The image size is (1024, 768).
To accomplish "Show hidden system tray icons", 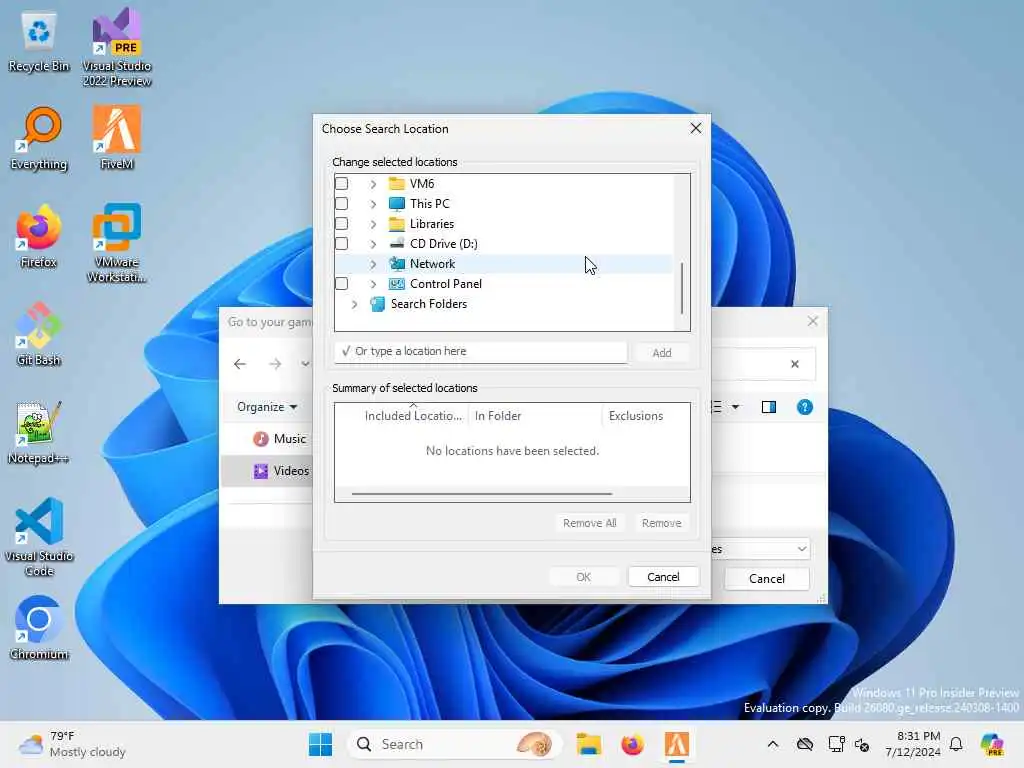I will pyautogui.click(x=773, y=744).
